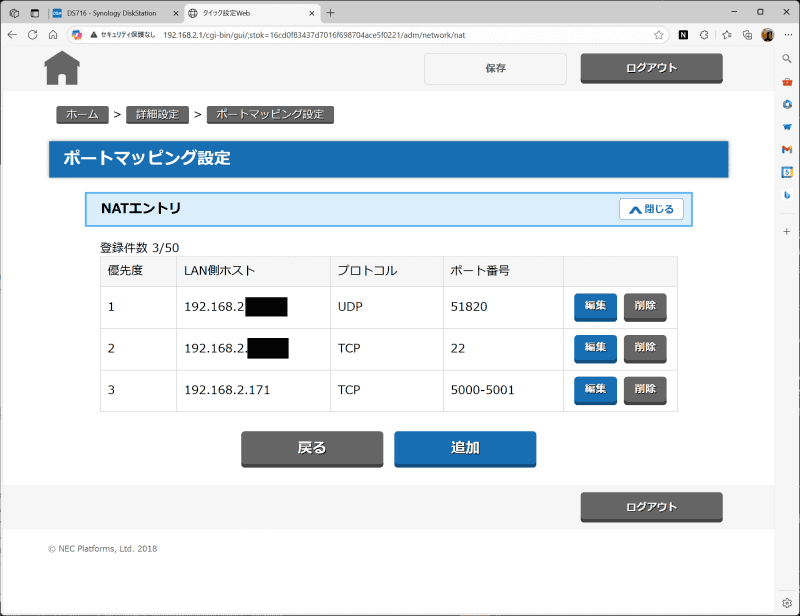Screen dimensions: 800x616
Task: Add this page to favorites with the star
Action: point(659,33)
